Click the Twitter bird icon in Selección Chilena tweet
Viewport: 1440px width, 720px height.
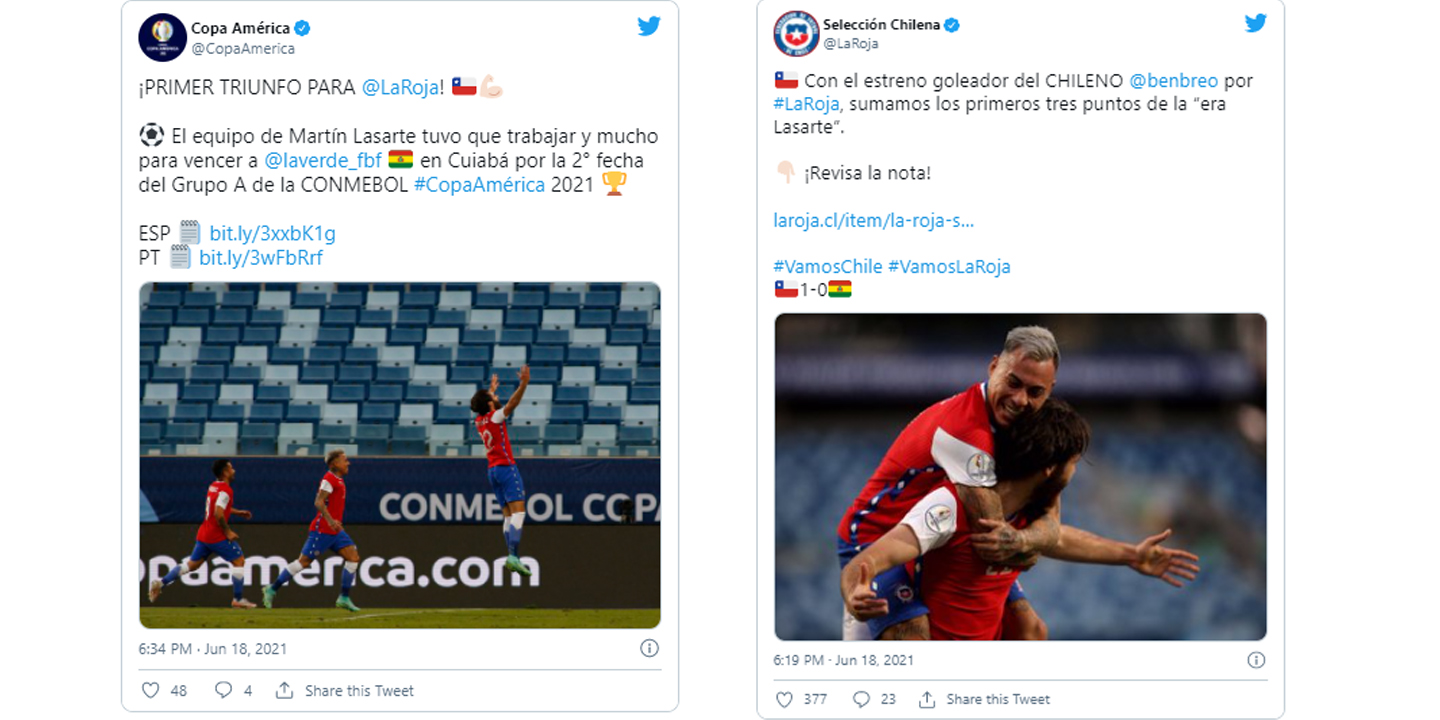pyautogui.click(x=1255, y=23)
